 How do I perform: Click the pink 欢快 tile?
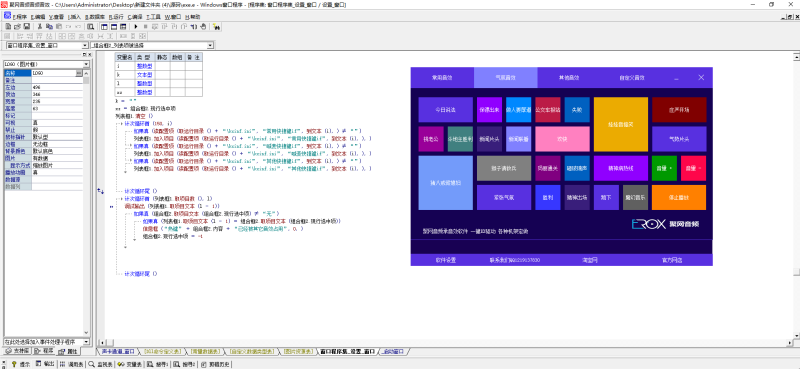[x=562, y=139]
